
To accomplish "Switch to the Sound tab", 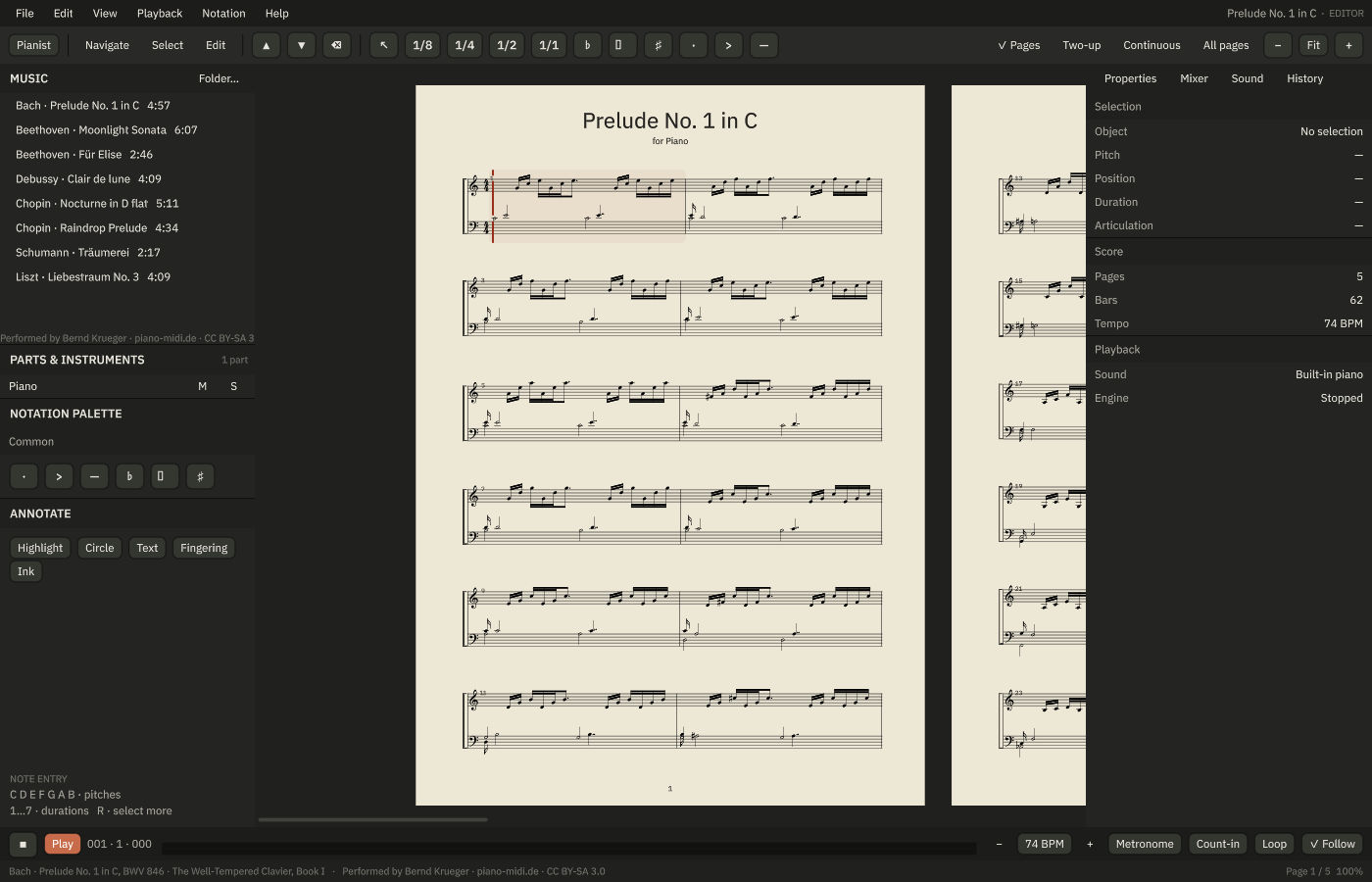I will [1248, 78].
